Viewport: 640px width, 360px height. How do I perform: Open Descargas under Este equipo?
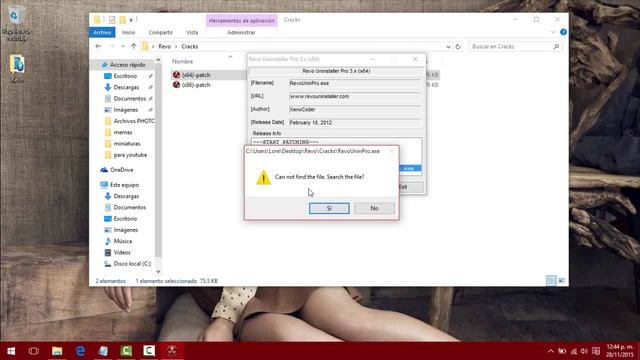point(126,196)
